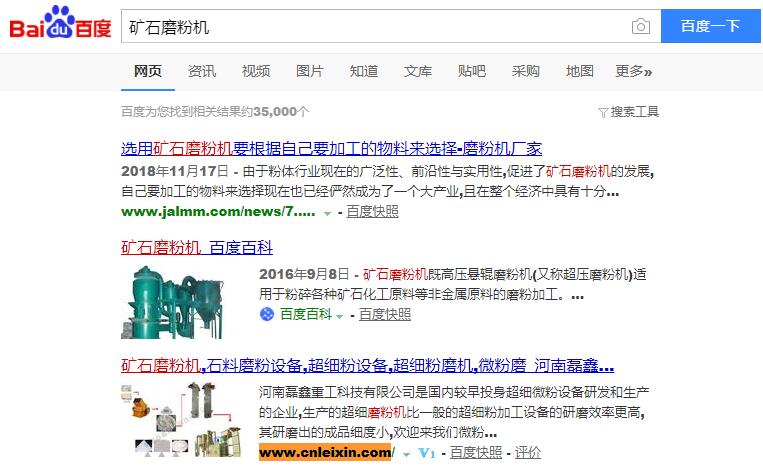Open the 采购 tab
The height and width of the screenshot is (472, 763).
526,72
